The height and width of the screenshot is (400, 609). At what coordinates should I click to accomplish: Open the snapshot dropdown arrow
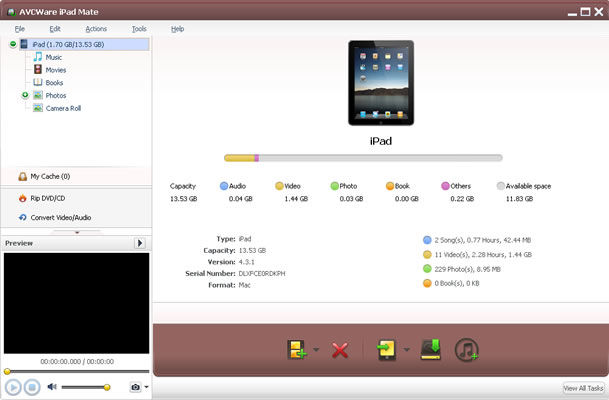[146, 387]
